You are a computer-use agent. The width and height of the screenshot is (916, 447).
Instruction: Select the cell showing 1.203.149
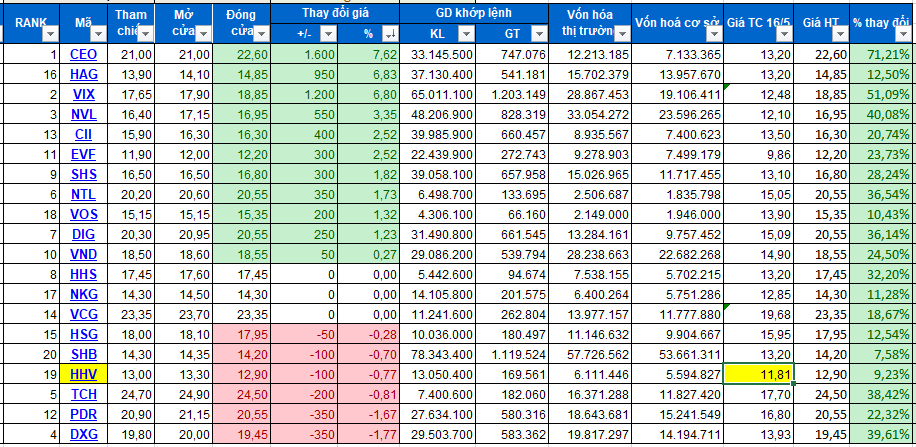pos(511,95)
